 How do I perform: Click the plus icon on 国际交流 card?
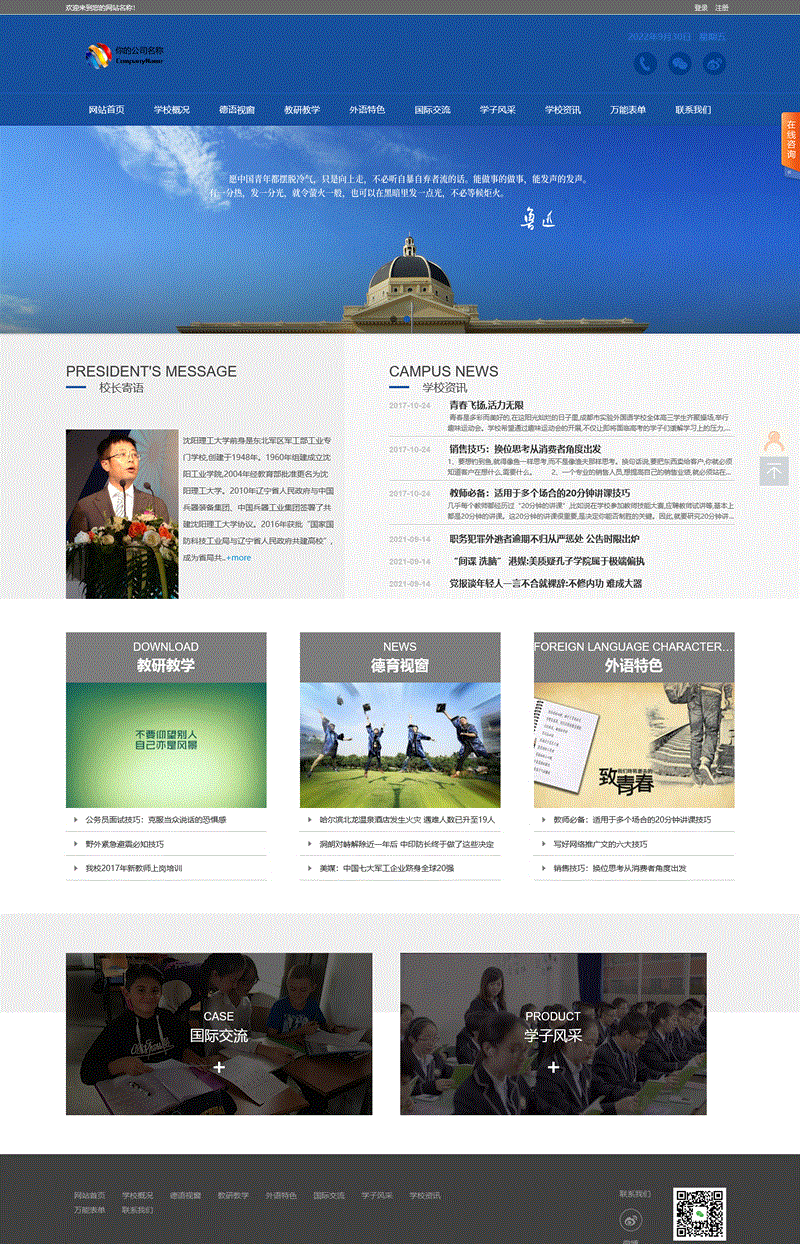coord(219,1067)
